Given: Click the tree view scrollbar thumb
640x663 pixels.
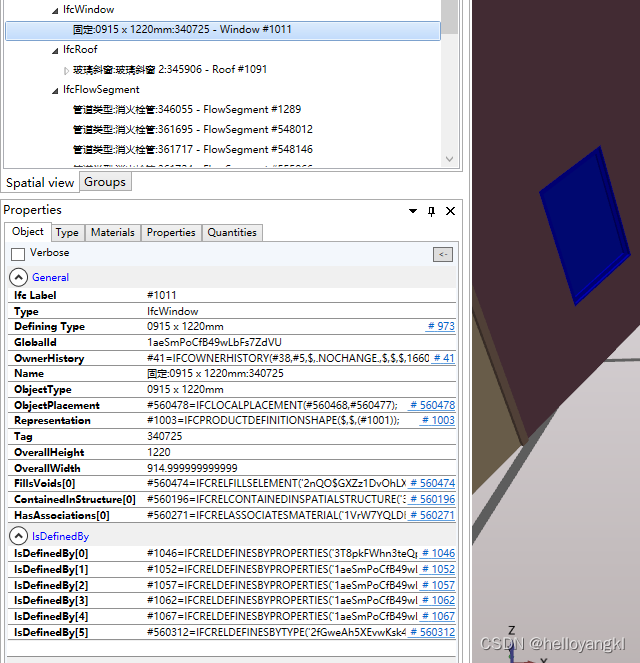Looking at the screenshot, I should [449, 17].
